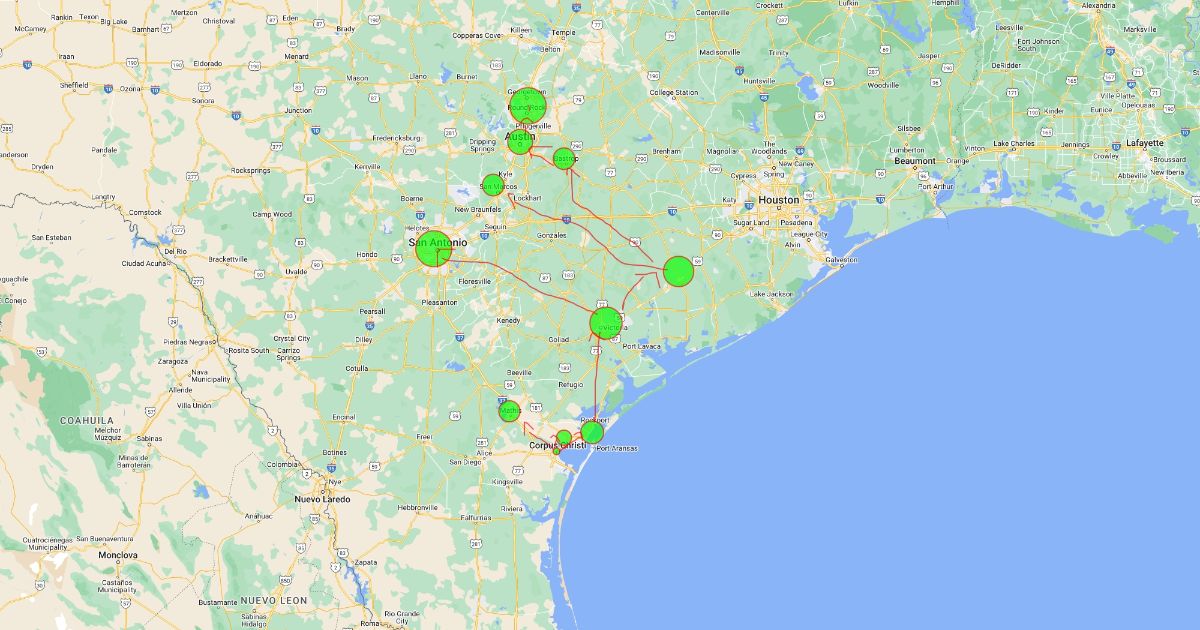
Task: Click the Monclova city label
Action: (117, 554)
